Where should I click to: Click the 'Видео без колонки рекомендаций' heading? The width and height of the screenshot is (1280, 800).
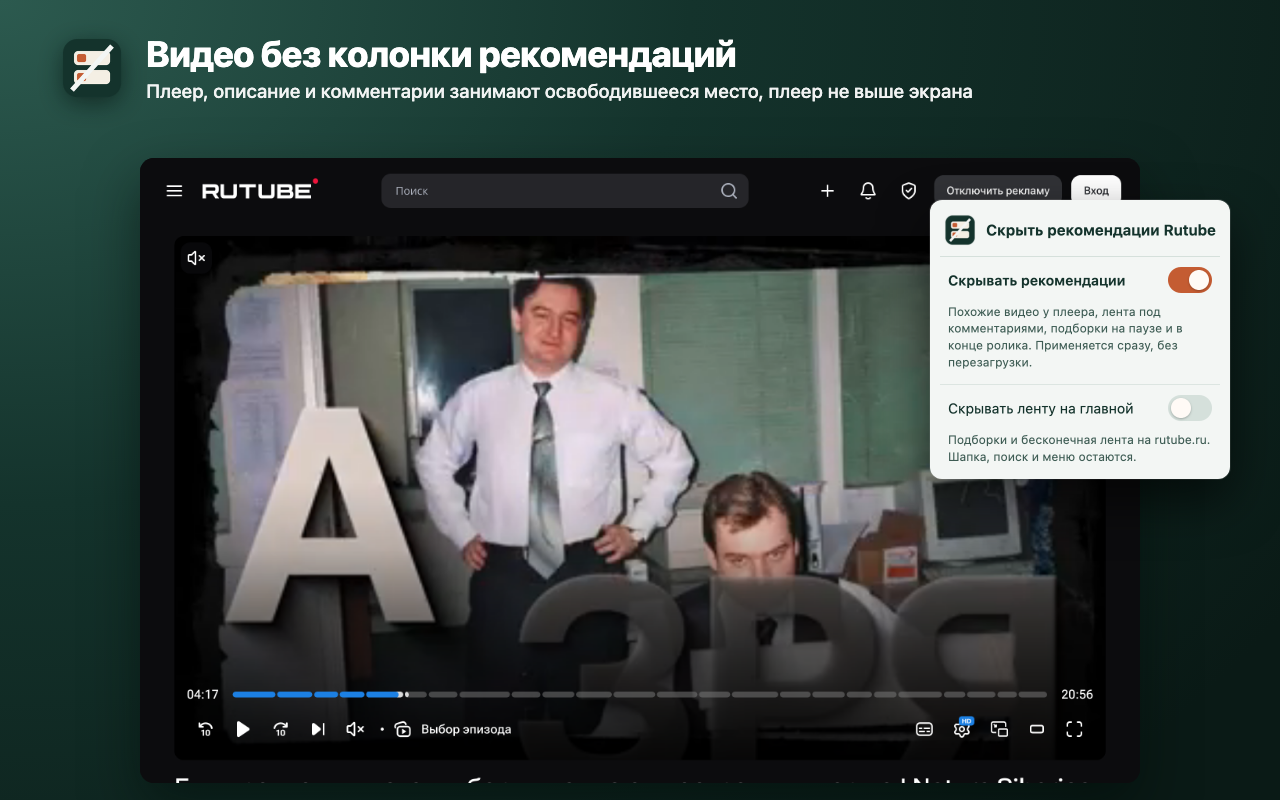[441, 54]
